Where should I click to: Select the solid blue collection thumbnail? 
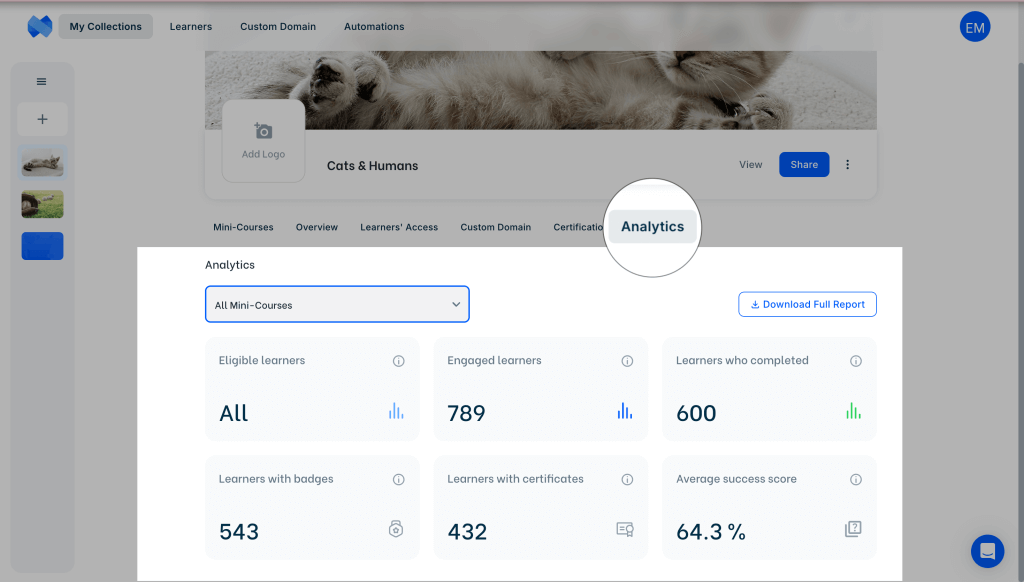point(42,246)
